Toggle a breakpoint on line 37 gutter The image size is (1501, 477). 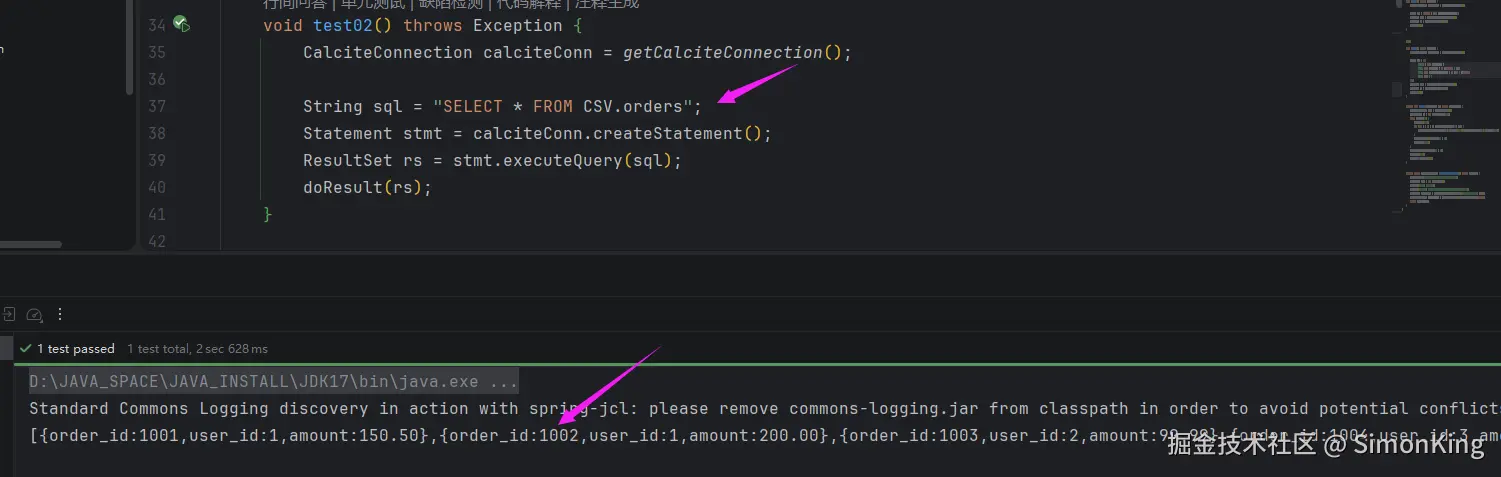[x=156, y=106]
